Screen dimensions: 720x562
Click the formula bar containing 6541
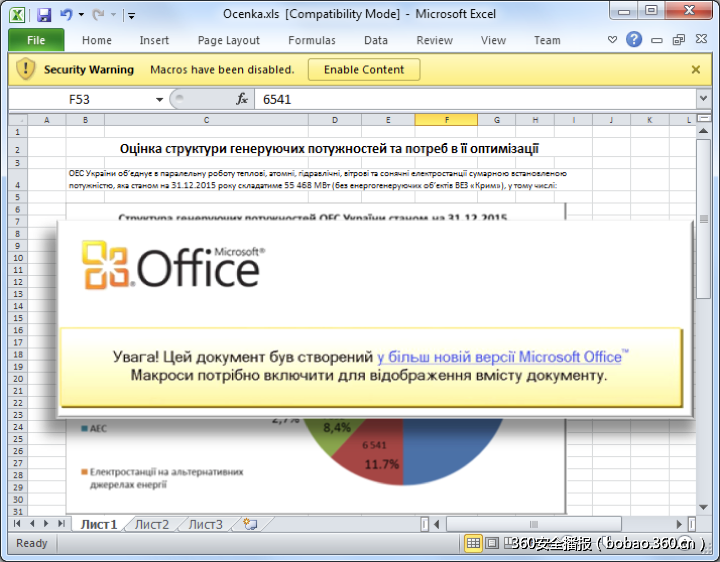tap(475, 99)
